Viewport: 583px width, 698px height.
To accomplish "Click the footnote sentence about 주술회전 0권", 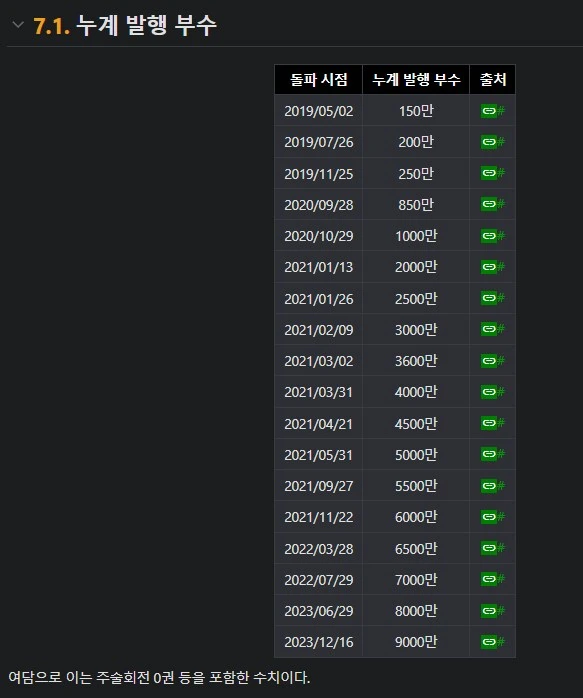I will (x=159, y=678).
